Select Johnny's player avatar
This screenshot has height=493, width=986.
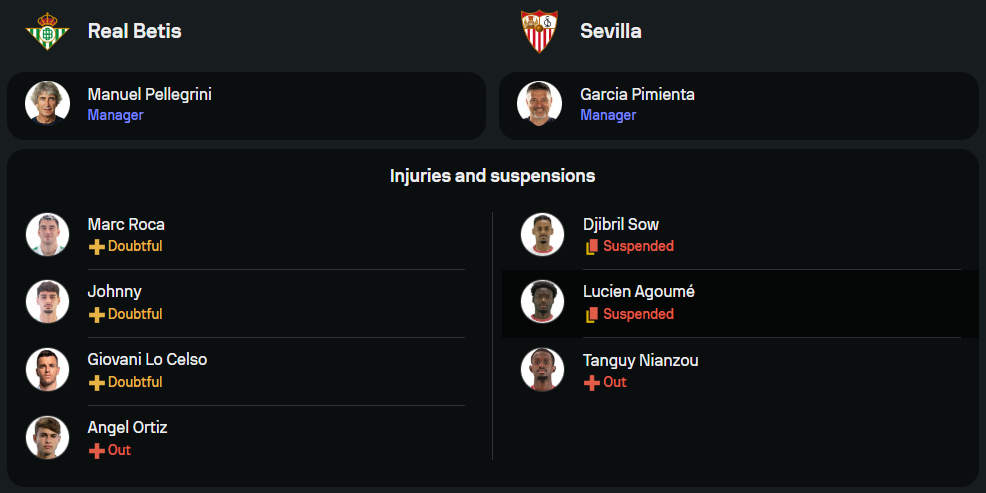47,302
